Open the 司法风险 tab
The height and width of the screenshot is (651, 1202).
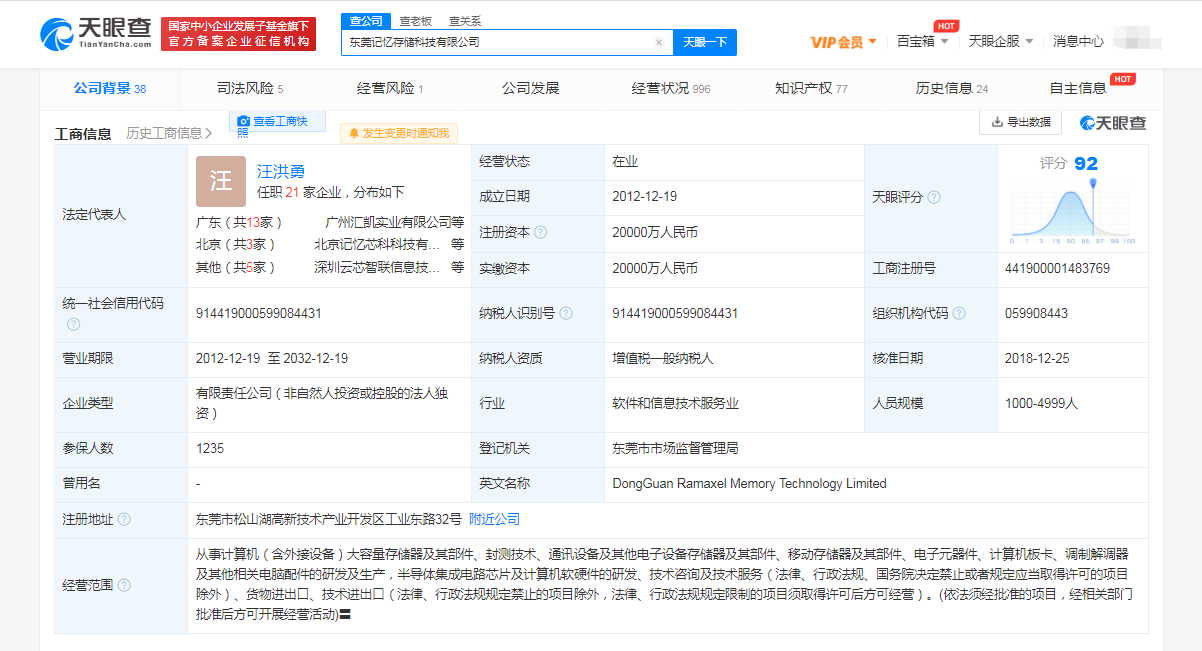click(x=250, y=88)
